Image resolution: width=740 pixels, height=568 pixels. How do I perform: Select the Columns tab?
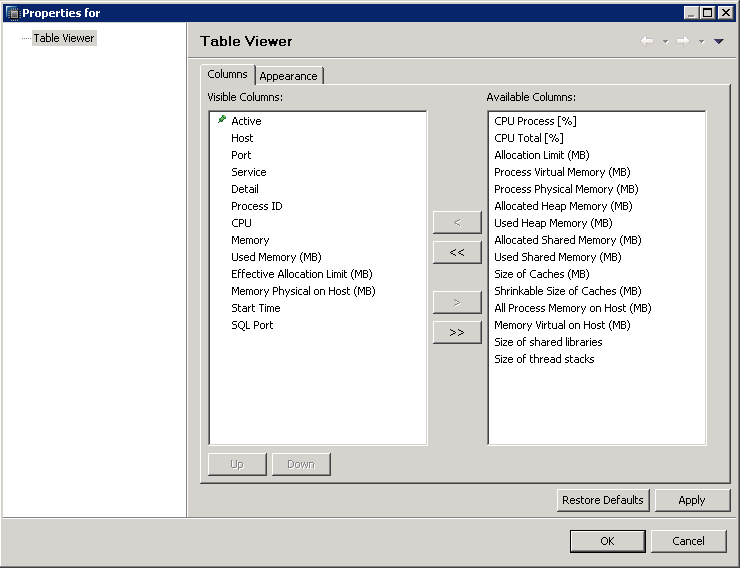click(x=227, y=75)
